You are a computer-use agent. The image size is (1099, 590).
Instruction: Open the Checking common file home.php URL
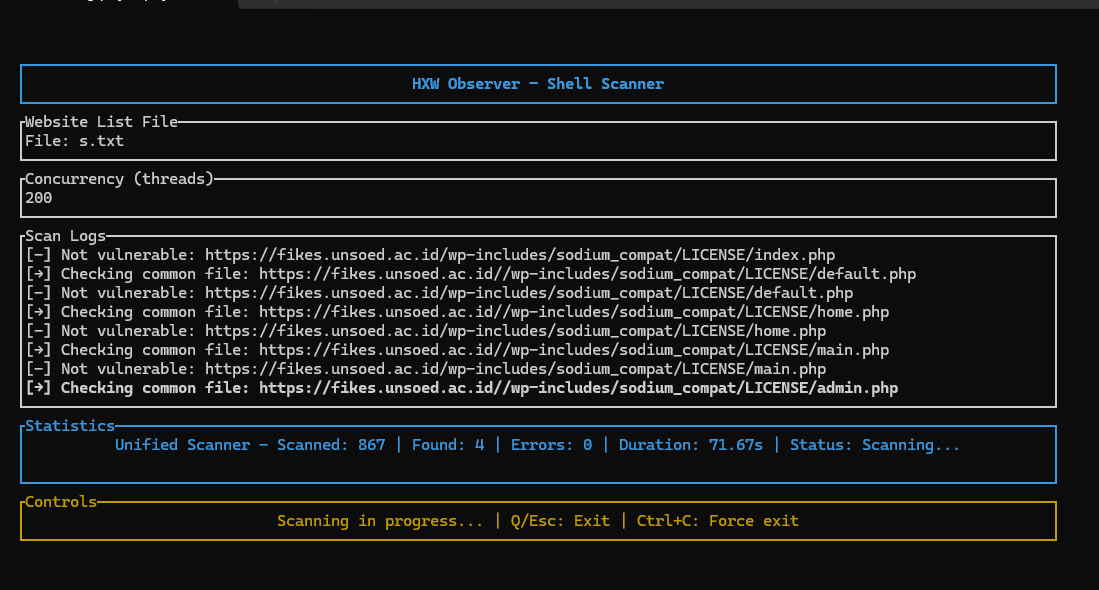point(573,312)
